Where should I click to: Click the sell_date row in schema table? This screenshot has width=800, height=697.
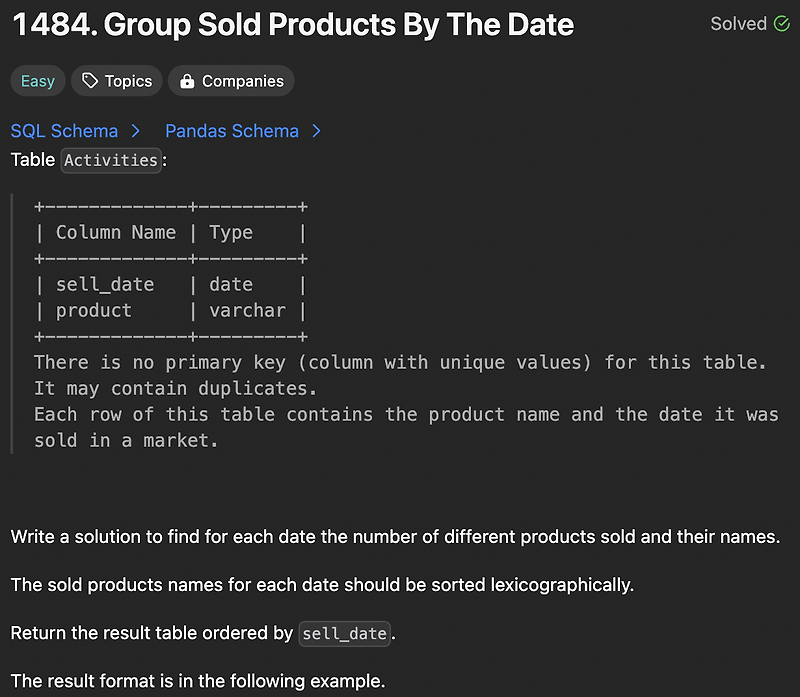(170, 285)
